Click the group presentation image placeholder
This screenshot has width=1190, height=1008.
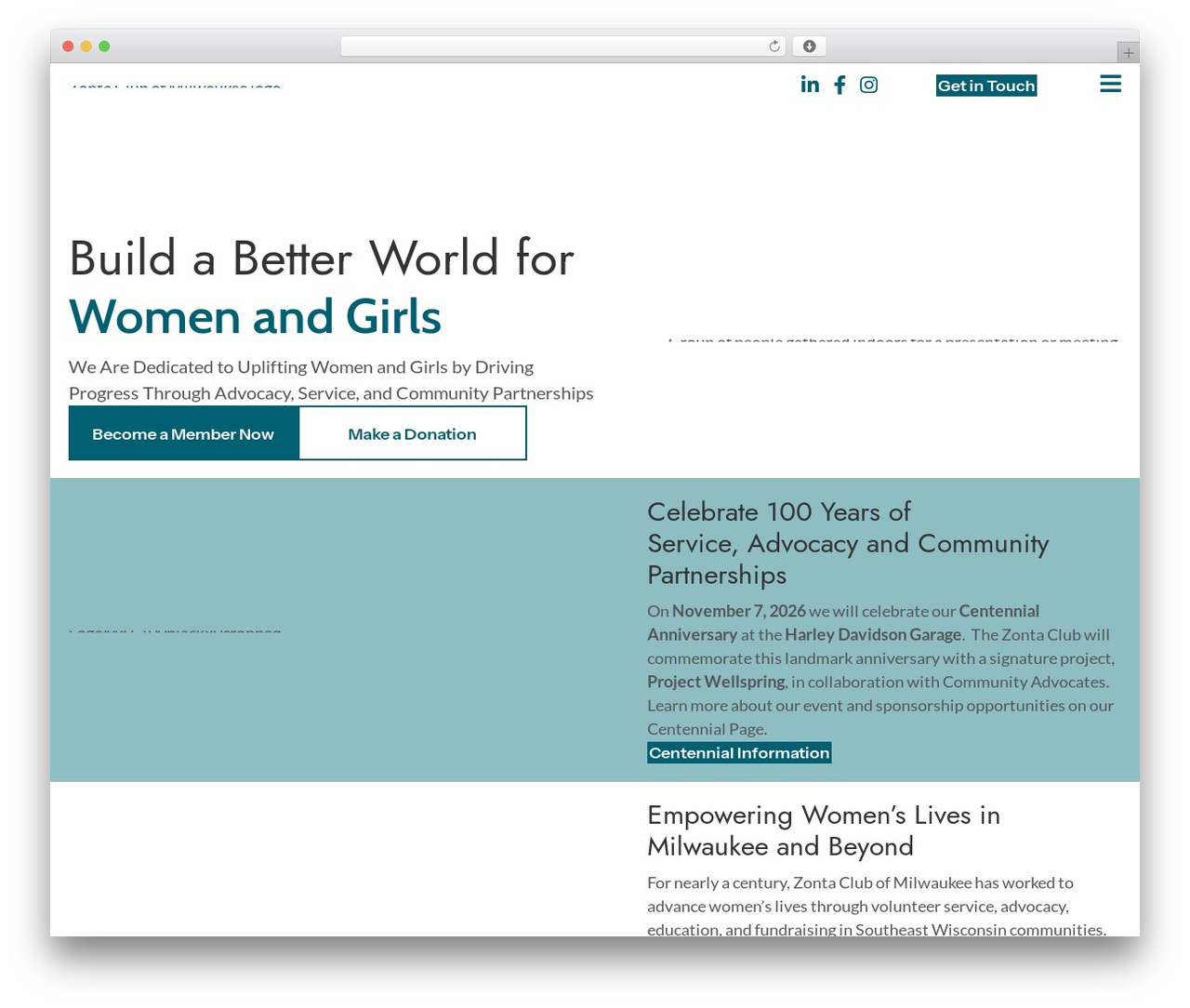click(892, 339)
